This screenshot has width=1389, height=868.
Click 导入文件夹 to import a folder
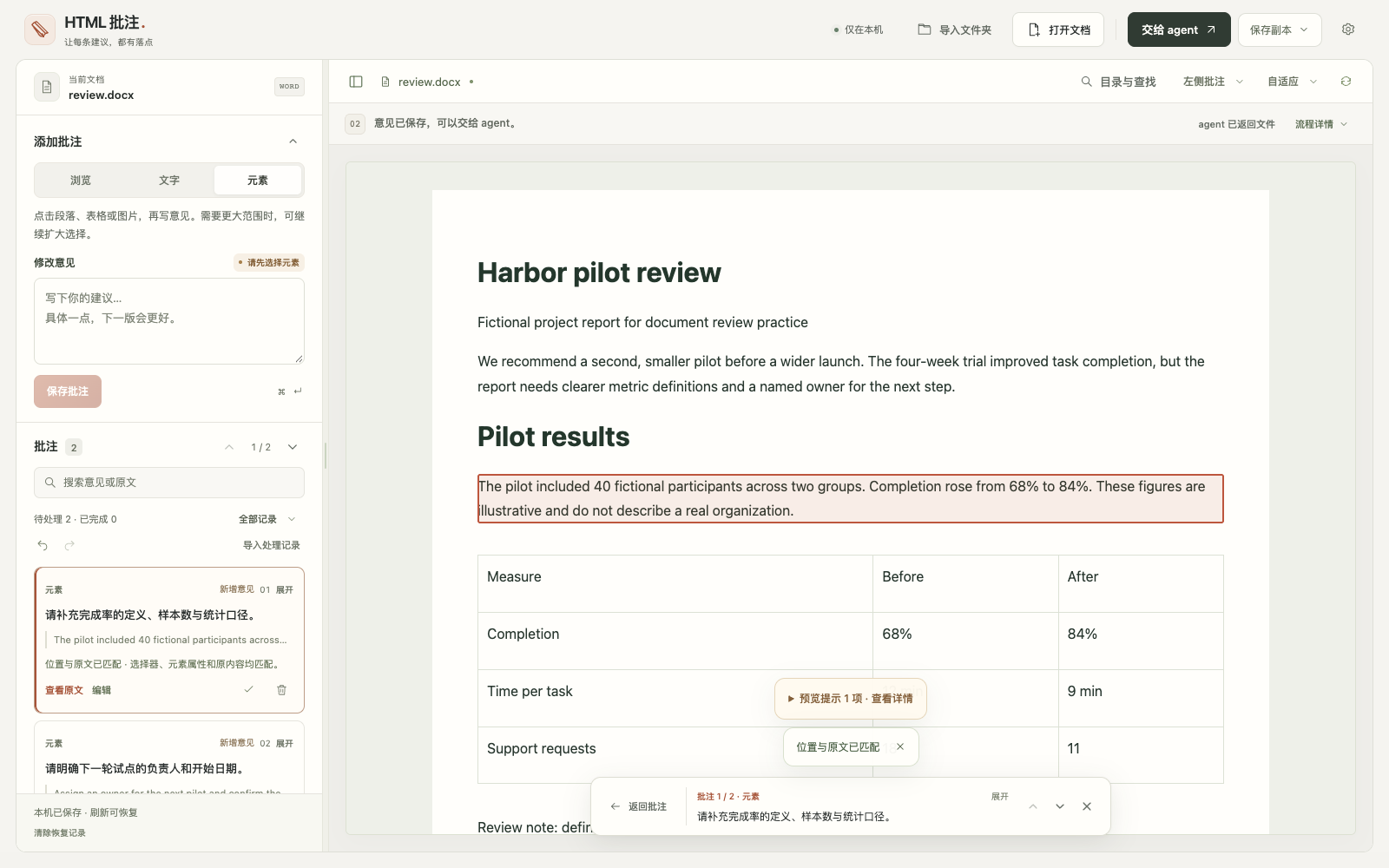coord(955,30)
